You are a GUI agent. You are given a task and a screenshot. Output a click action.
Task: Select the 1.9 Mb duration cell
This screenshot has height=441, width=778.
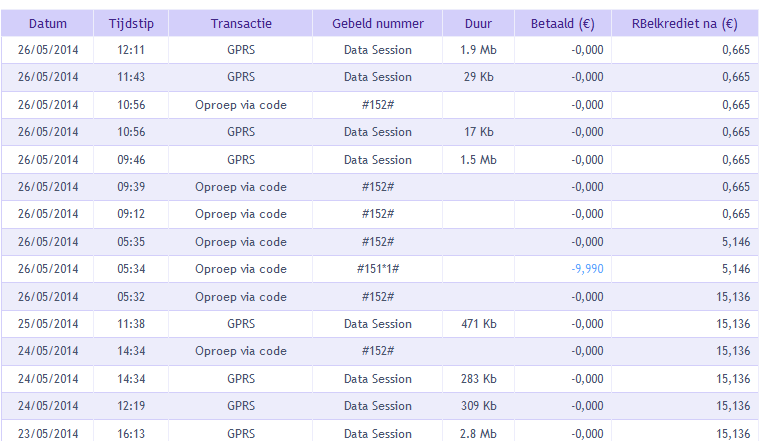point(478,49)
